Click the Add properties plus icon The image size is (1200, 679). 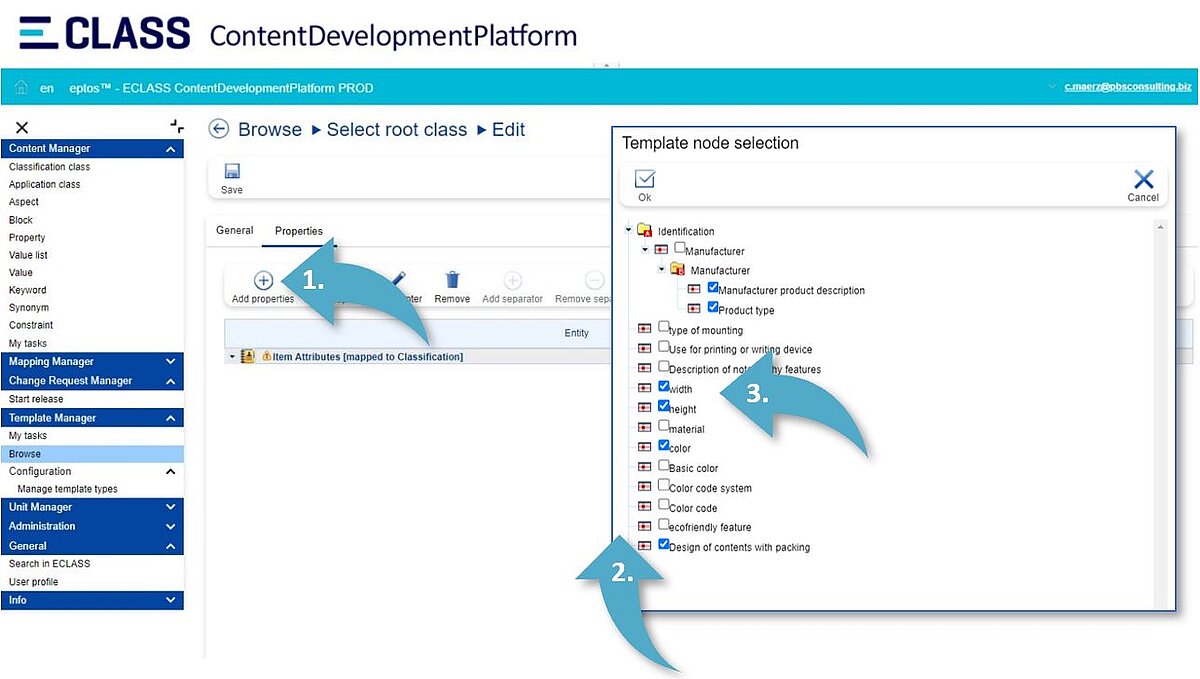[x=263, y=281]
